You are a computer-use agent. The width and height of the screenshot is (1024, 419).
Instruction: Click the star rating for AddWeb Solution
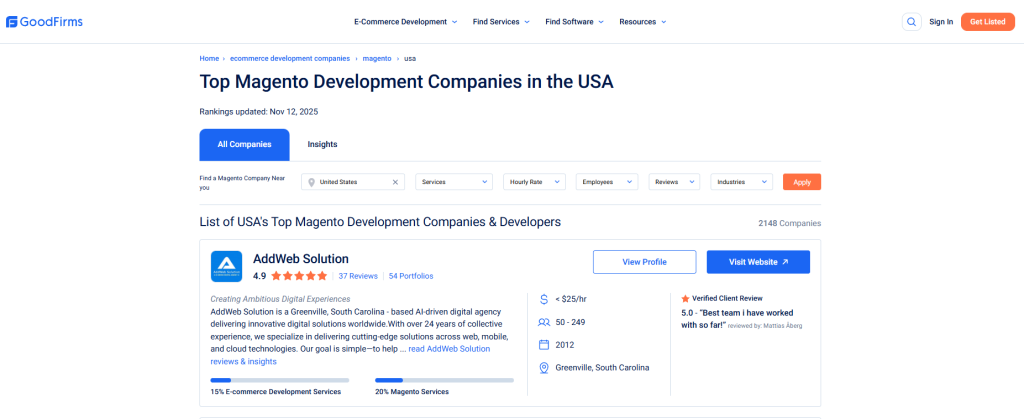click(x=299, y=276)
